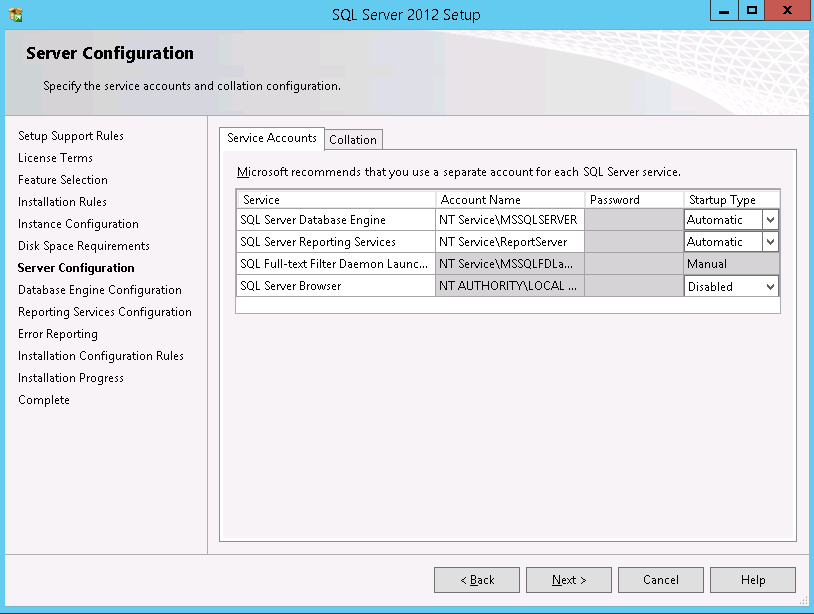The width and height of the screenshot is (814, 614).
Task: Click Database Engine Configuration step
Action: pyautogui.click(x=100, y=290)
